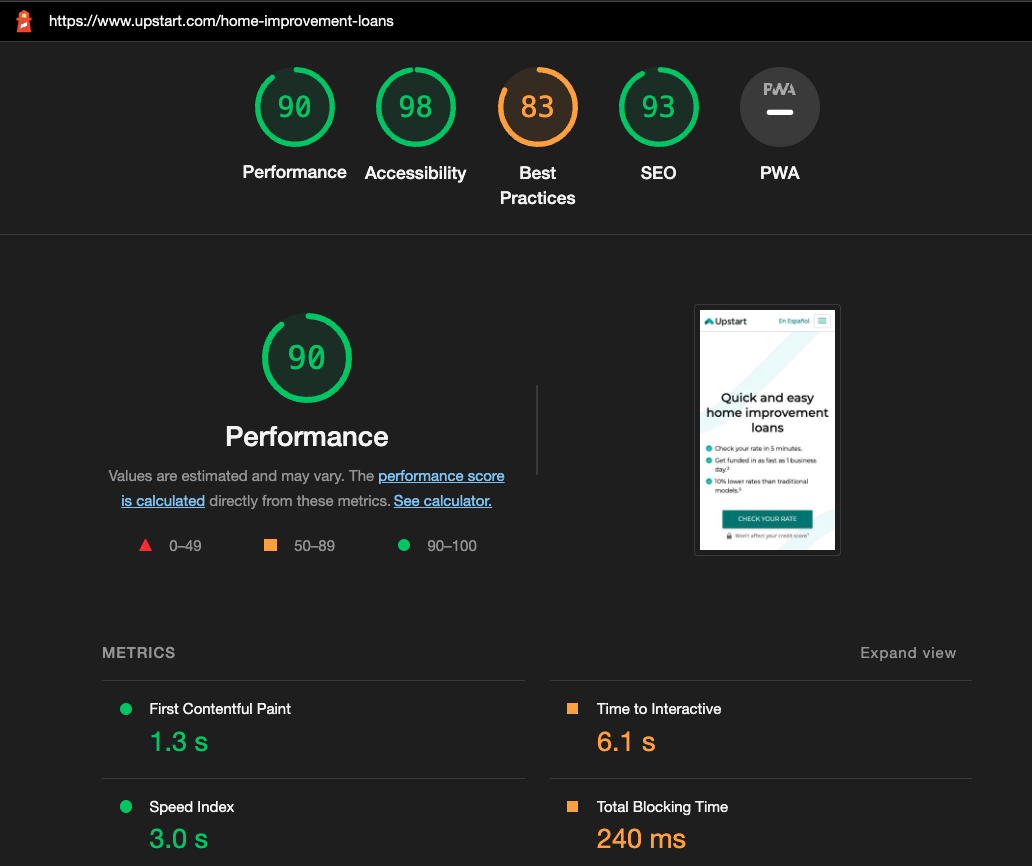Jump to SEO score gauge 93
The width and height of the screenshot is (1032, 866).
click(x=658, y=107)
